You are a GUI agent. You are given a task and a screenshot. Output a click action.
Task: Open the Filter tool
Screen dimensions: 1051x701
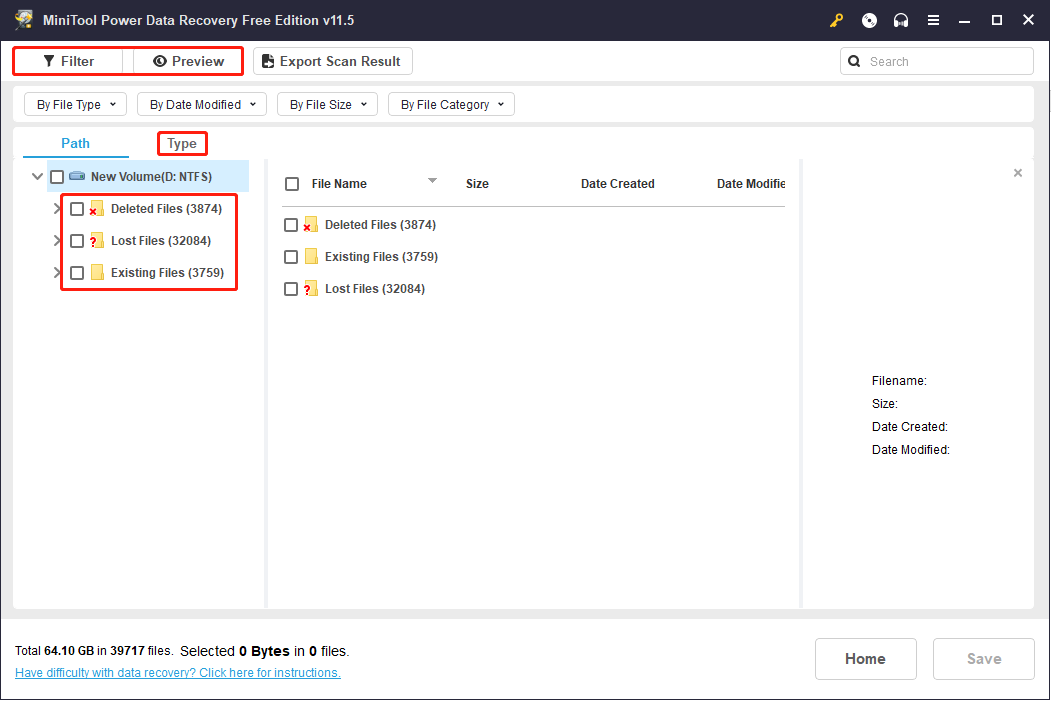click(68, 61)
